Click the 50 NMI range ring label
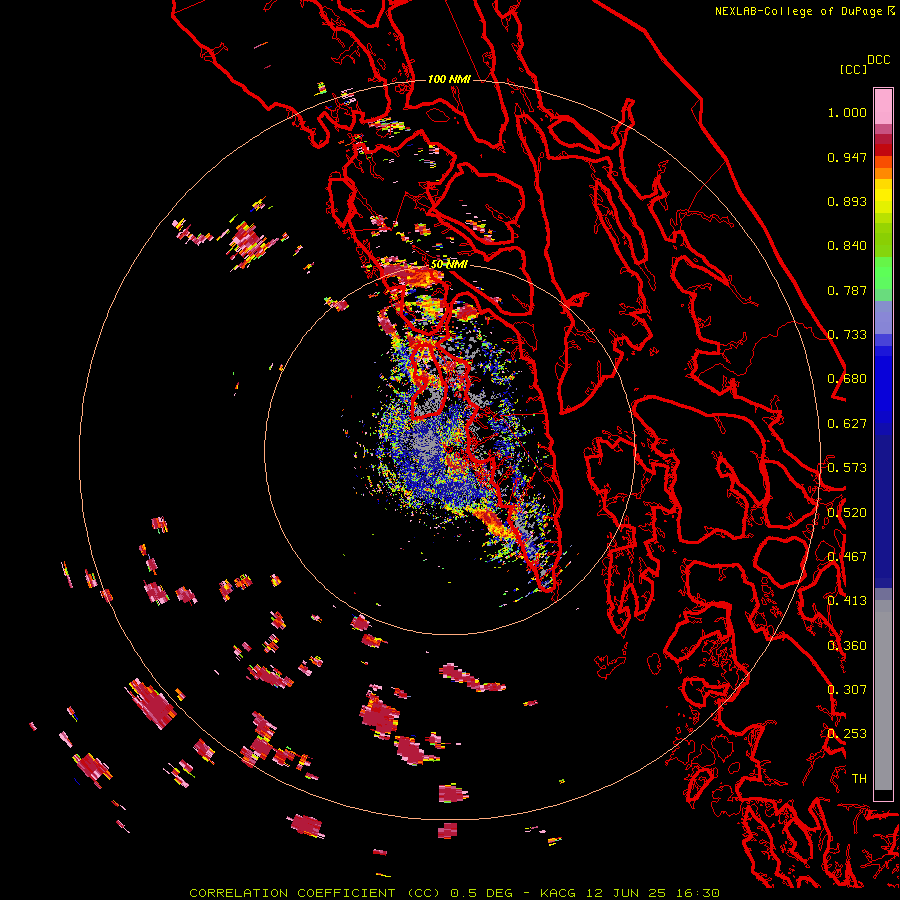This screenshot has height=900, width=900. point(449,265)
